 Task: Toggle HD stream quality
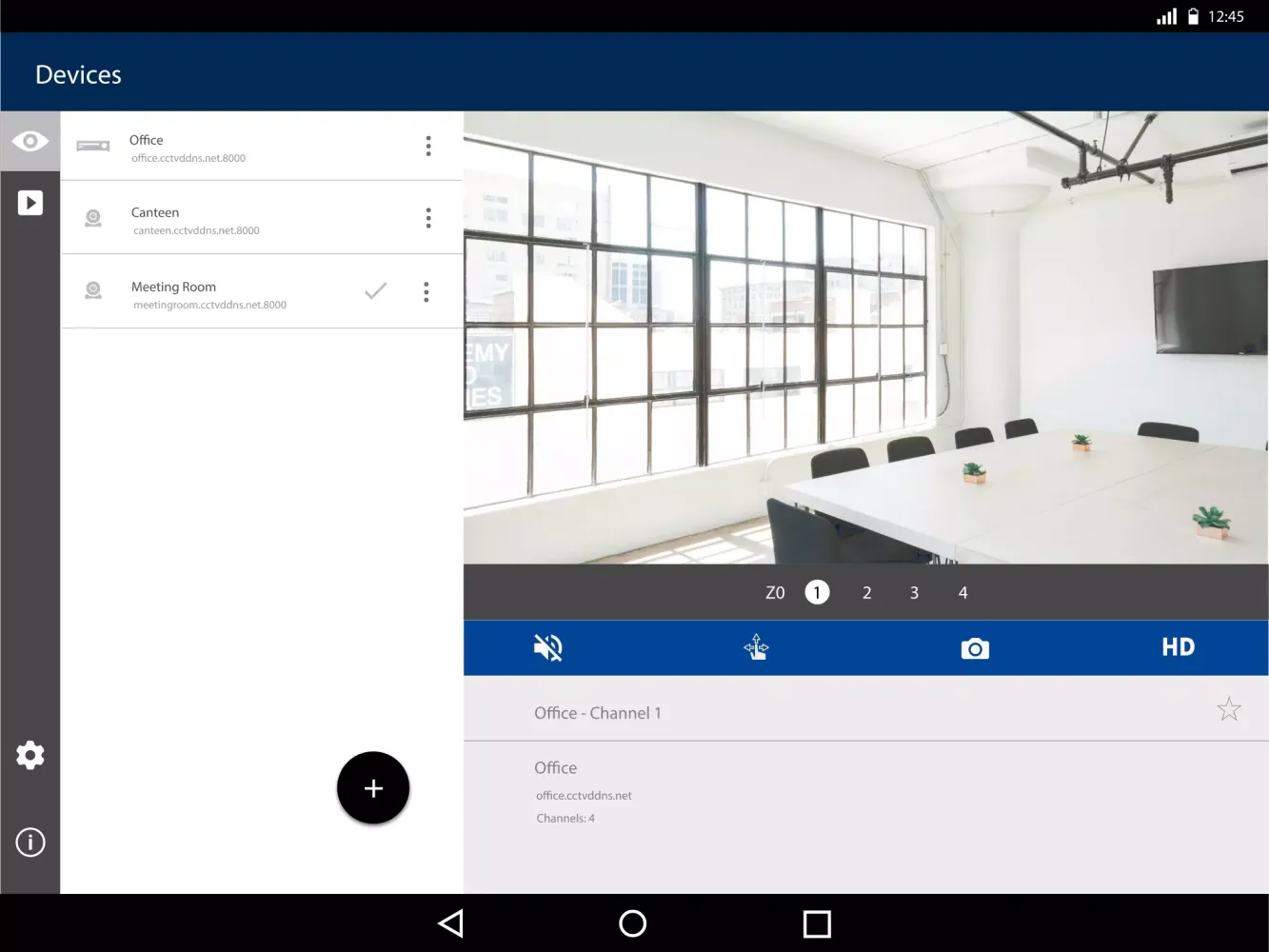(1178, 647)
